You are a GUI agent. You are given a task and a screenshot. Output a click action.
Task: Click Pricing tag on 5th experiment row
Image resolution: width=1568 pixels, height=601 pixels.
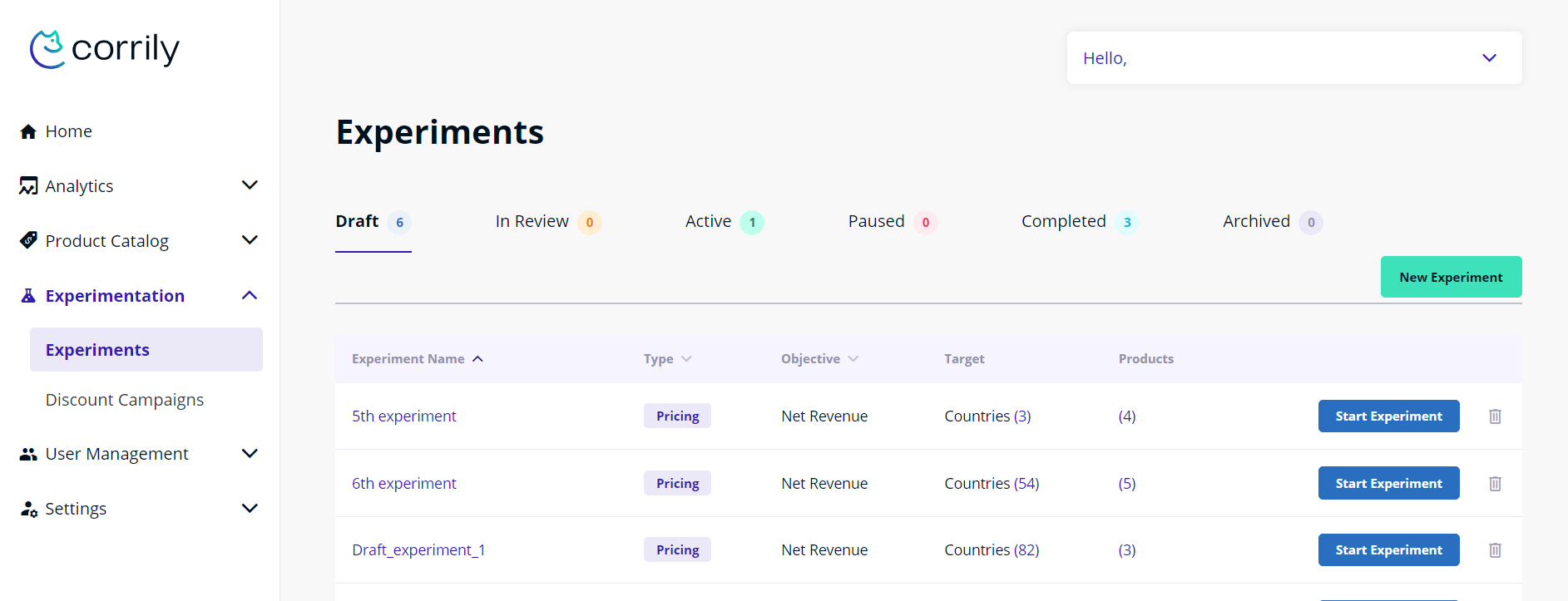[x=677, y=416]
